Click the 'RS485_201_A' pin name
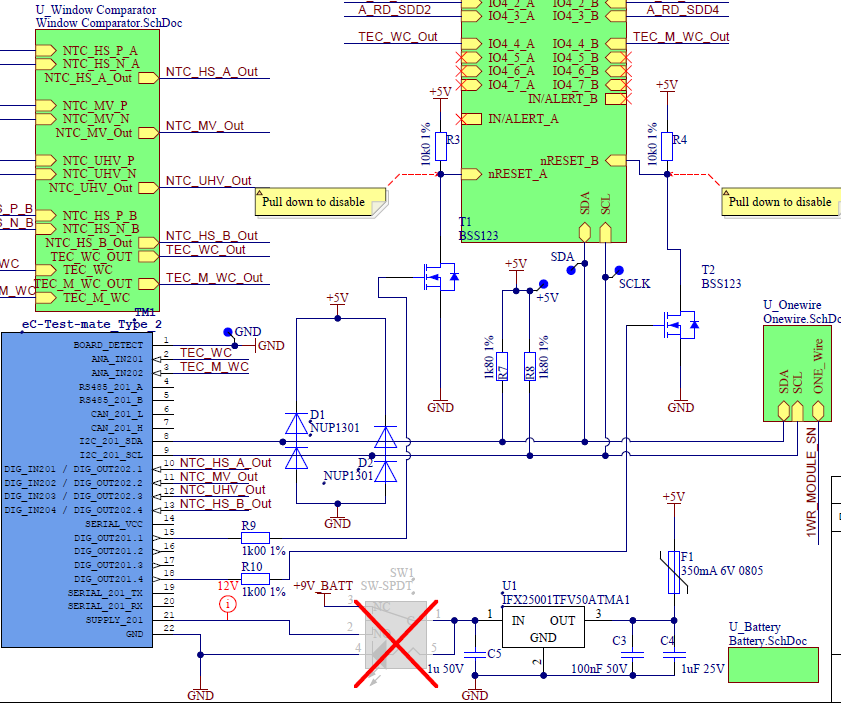The image size is (841, 703). (111, 387)
